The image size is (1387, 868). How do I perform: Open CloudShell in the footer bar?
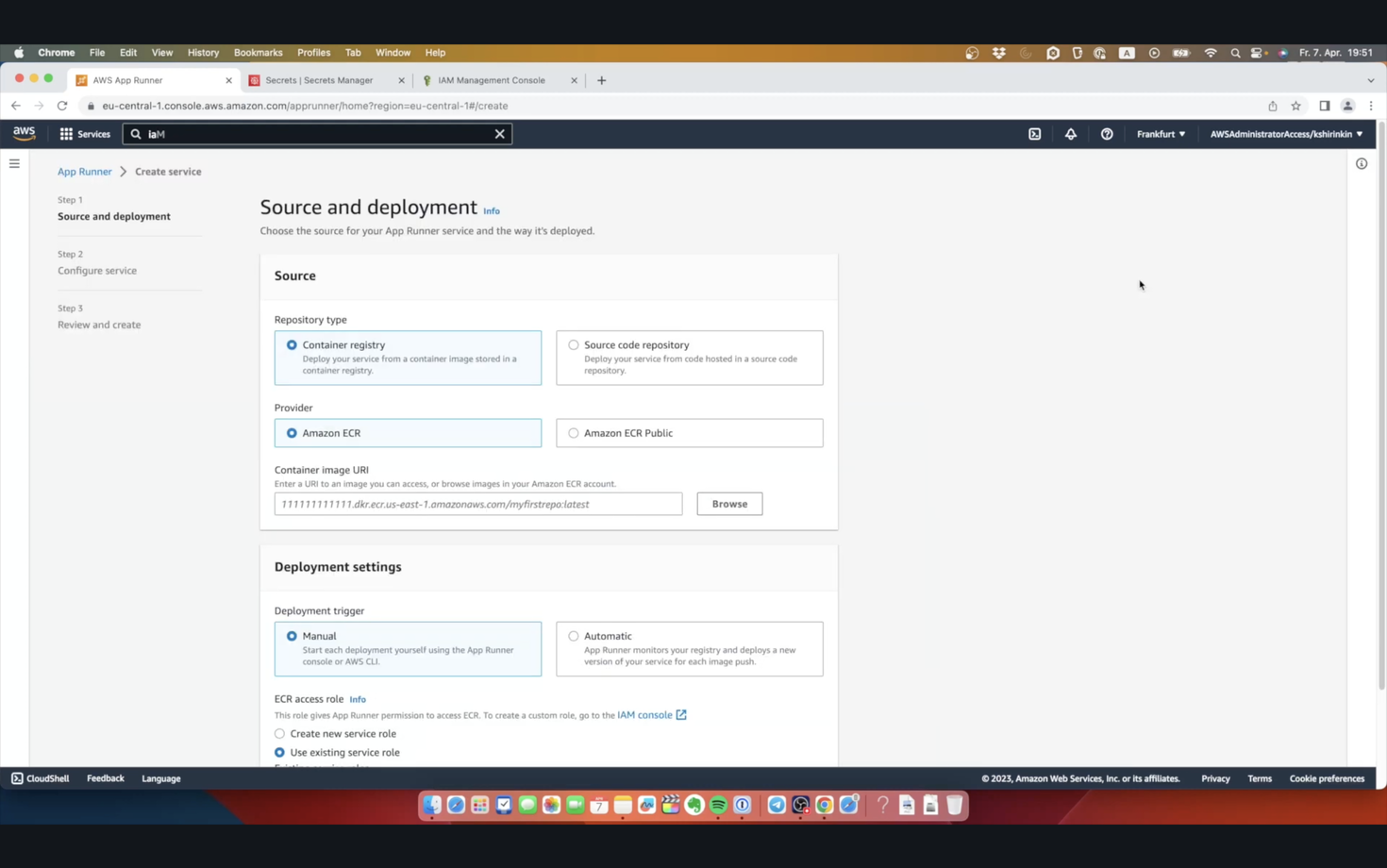41,778
